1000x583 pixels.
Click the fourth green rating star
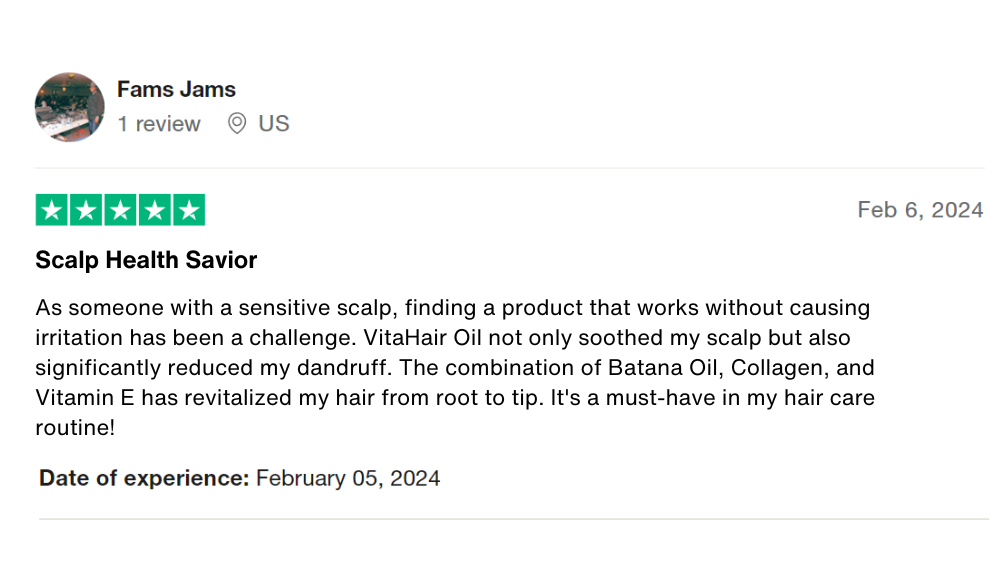point(154,211)
